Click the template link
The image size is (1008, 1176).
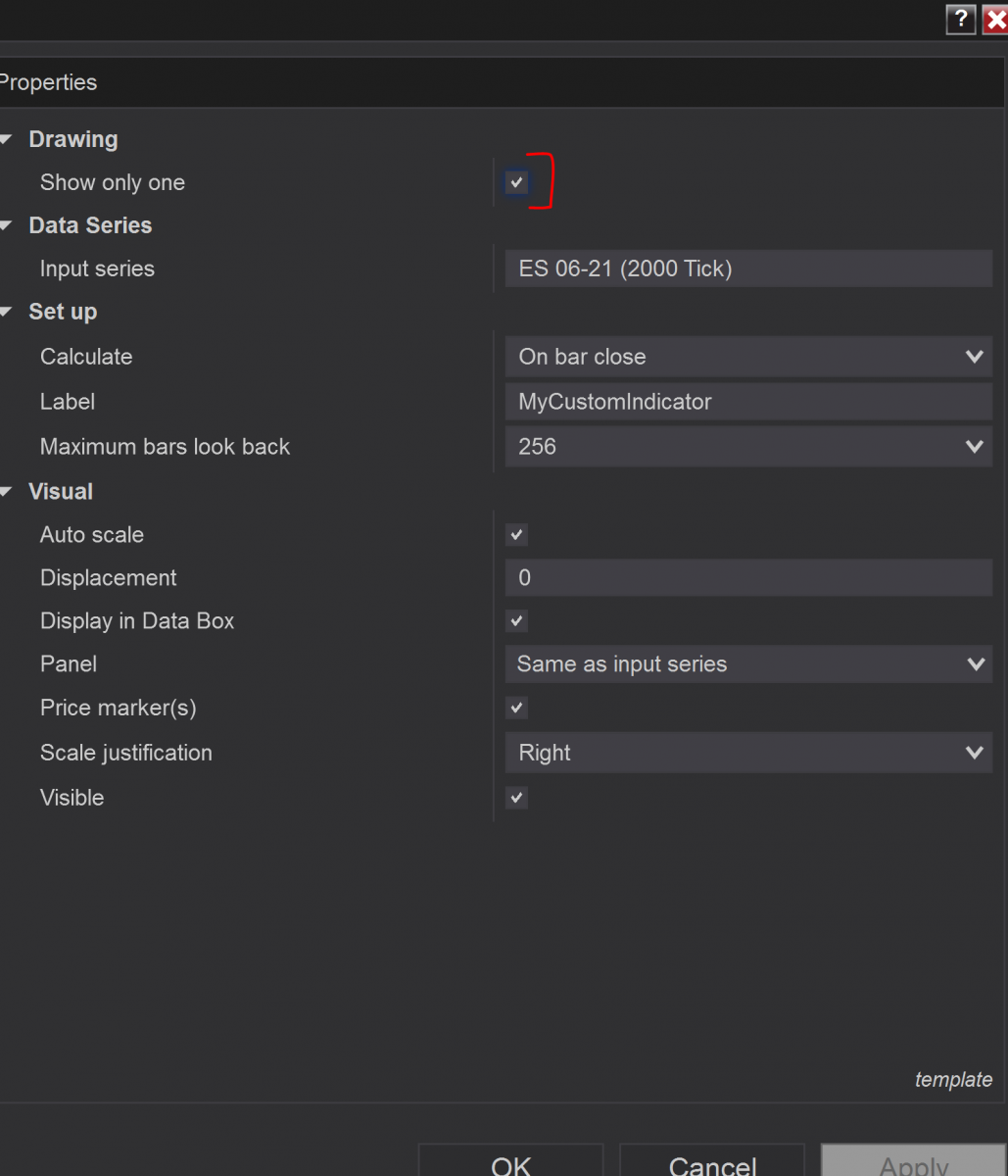(x=953, y=1080)
